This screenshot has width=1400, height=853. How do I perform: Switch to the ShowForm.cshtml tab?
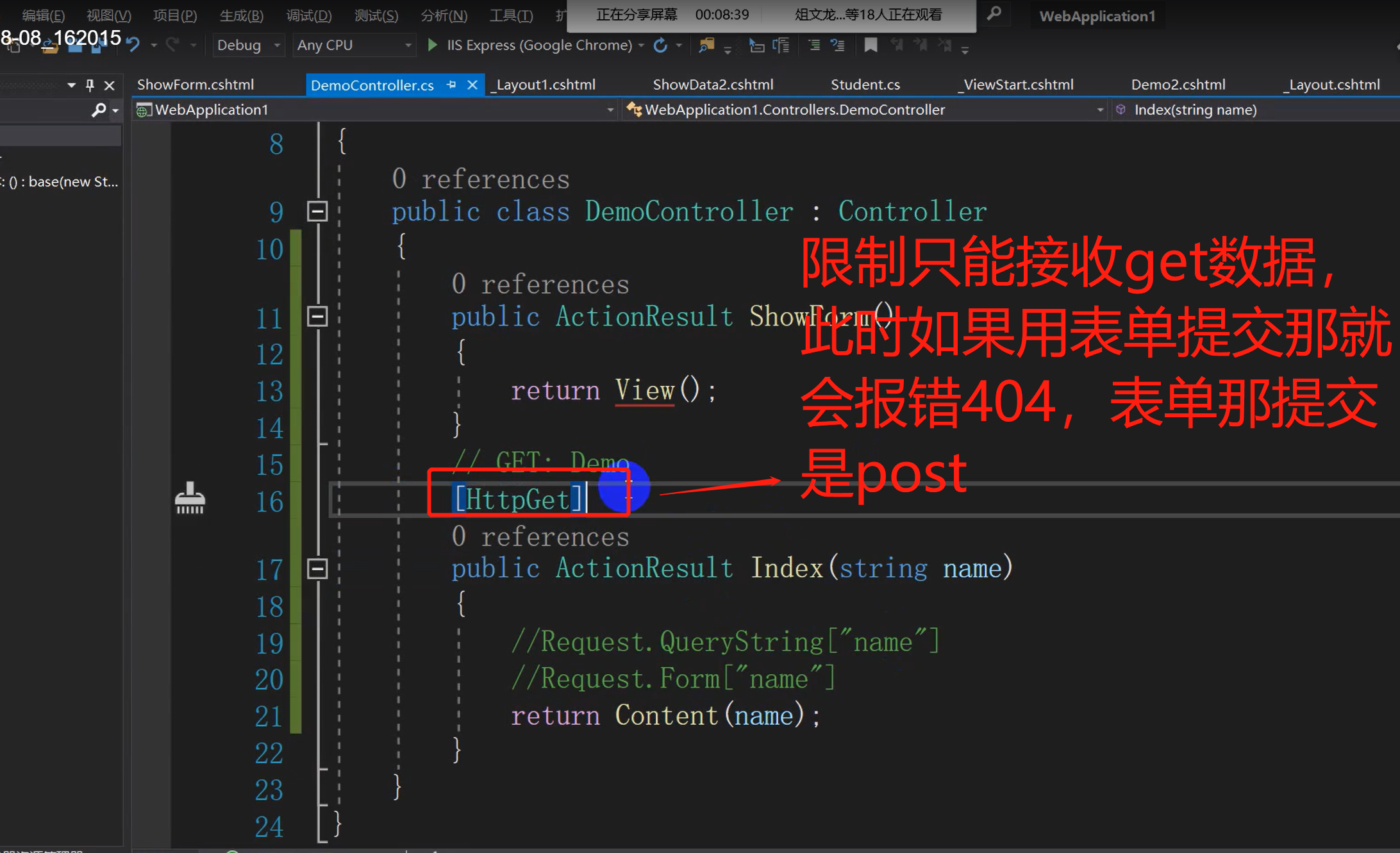point(196,85)
